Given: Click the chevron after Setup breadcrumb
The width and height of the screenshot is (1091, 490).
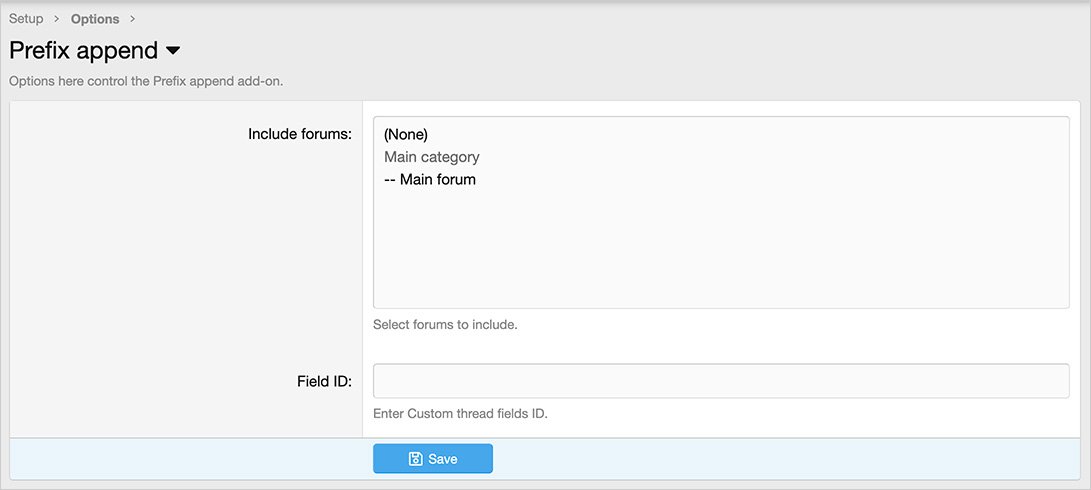Looking at the screenshot, I should tap(57, 19).
